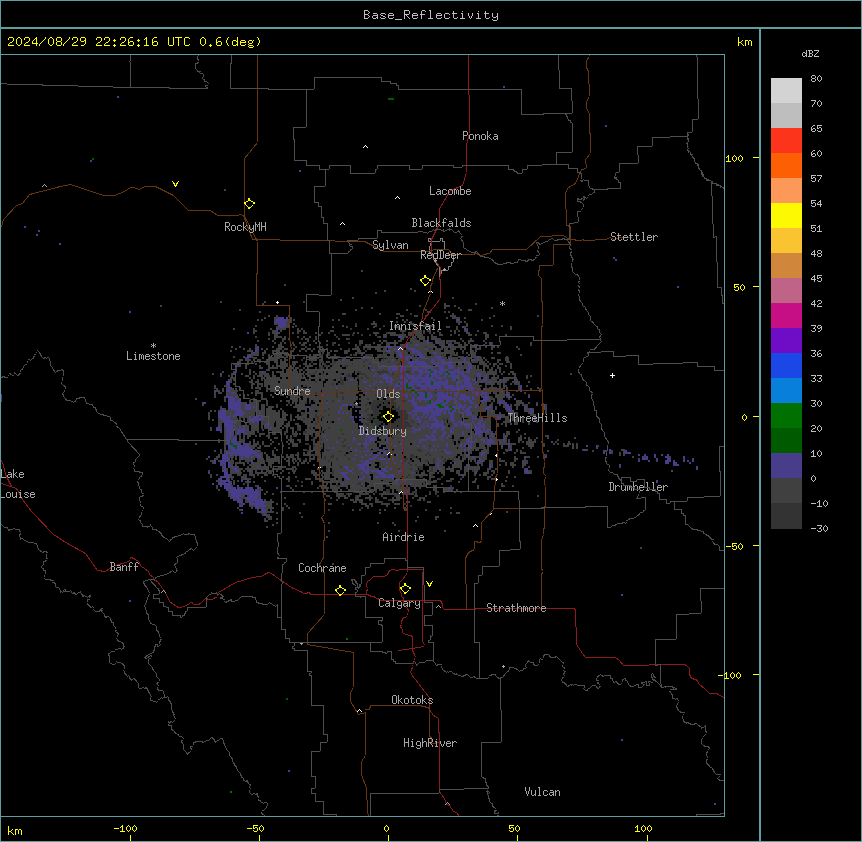This screenshot has height=842, width=862.
Task: Click the -50 tick label on bottom axis
Action: click(255, 828)
